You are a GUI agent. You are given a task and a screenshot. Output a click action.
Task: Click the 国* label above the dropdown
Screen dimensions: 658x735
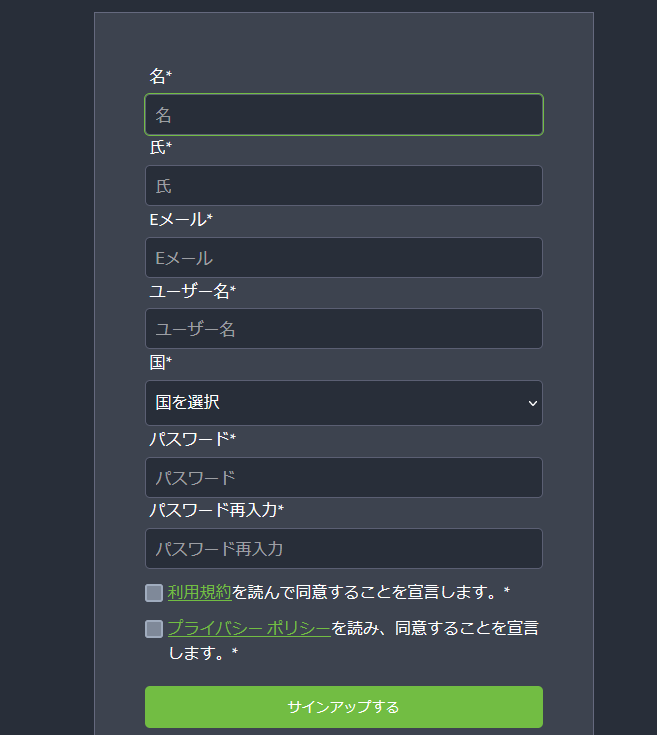click(x=160, y=362)
